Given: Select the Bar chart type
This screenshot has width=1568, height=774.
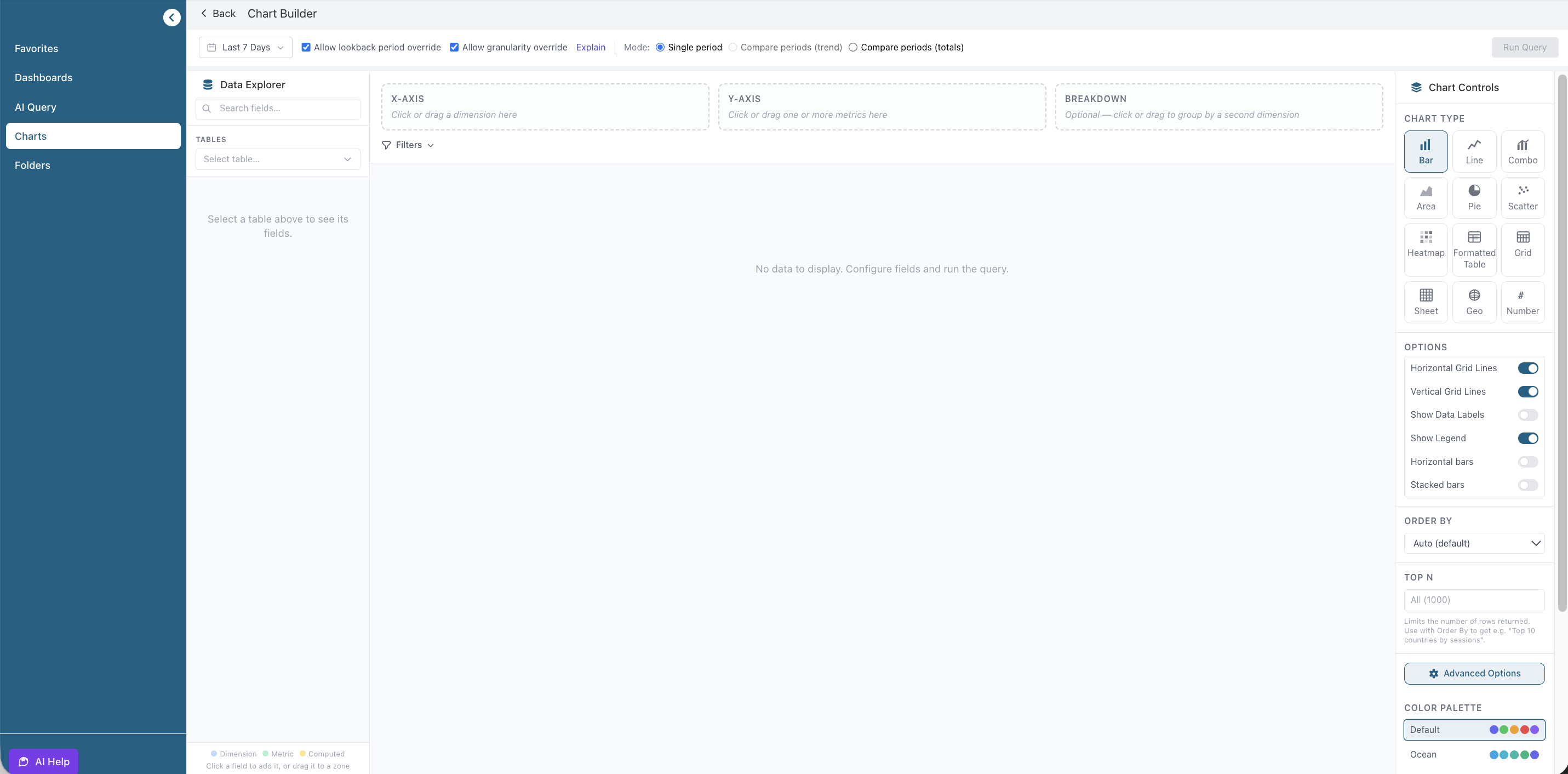Looking at the screenshot, I should point(1426,152).
